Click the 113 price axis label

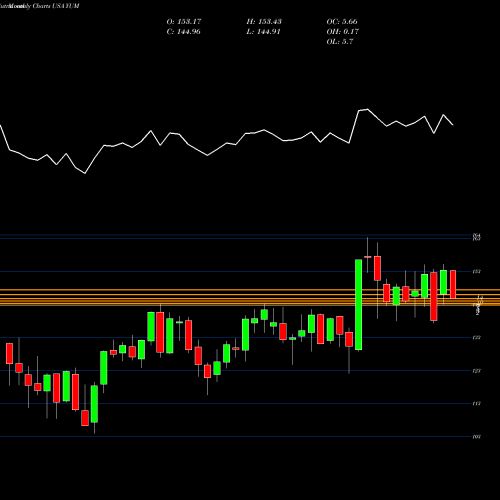[x=477, y=404]
